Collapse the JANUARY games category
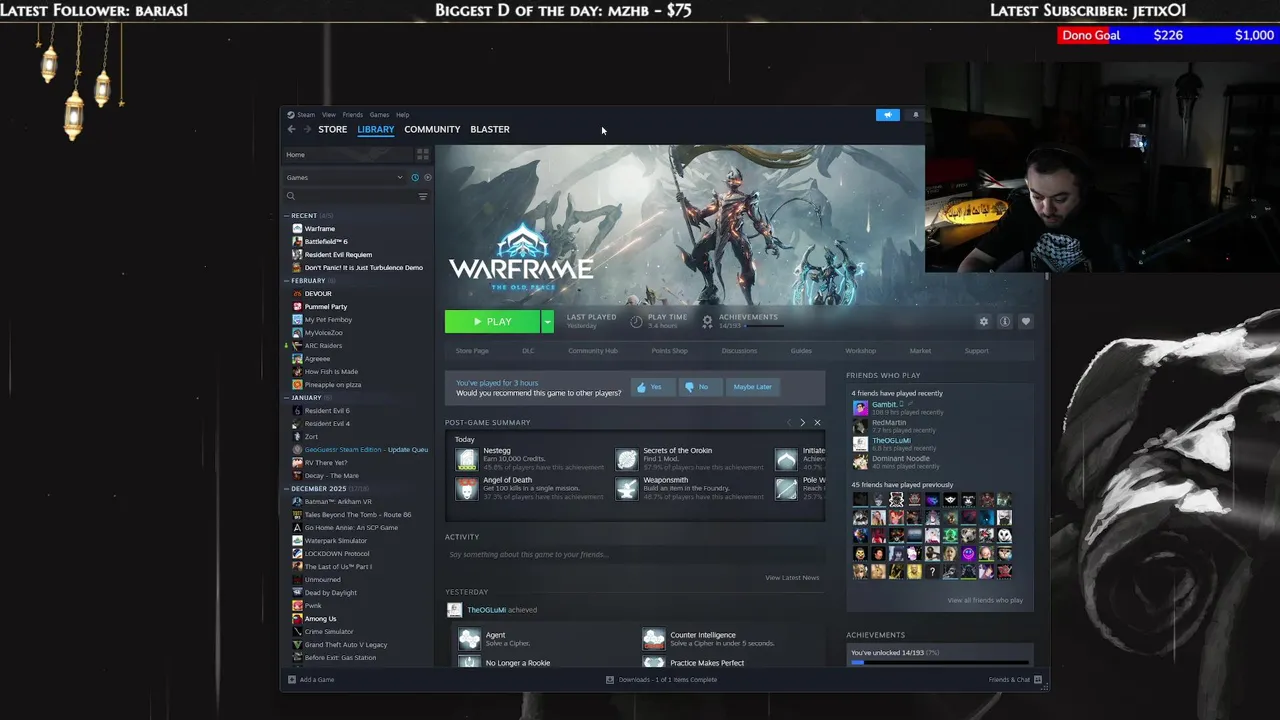1280x720 pixels. pos(287,398)
